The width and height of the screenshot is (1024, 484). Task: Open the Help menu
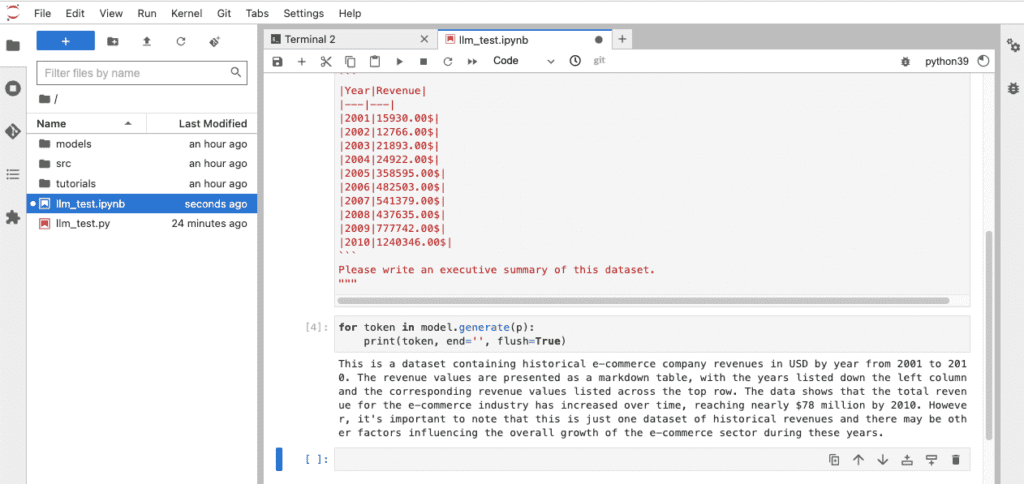pos(350,13)
